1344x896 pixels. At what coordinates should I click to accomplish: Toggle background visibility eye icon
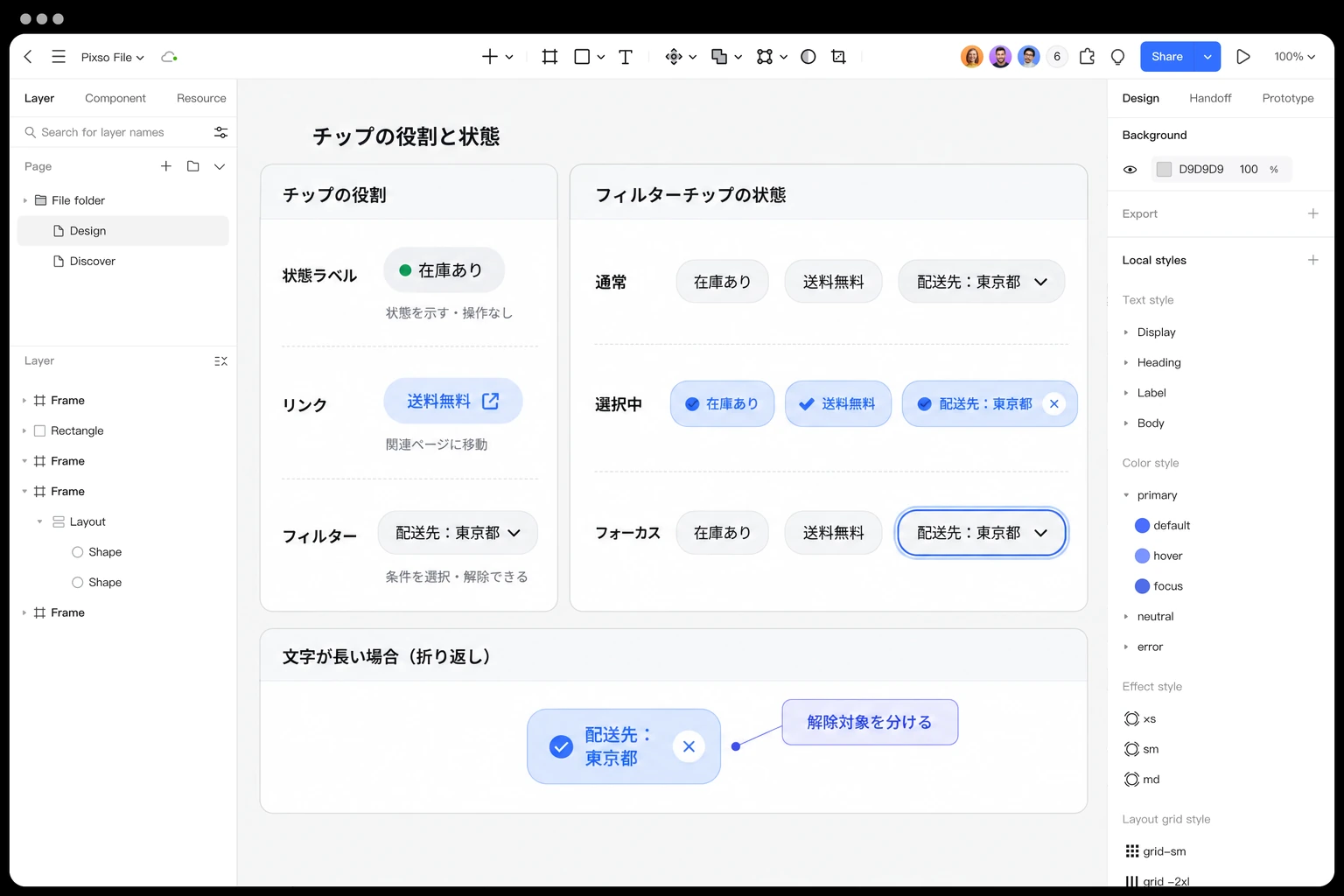(x=1130, y=170)
